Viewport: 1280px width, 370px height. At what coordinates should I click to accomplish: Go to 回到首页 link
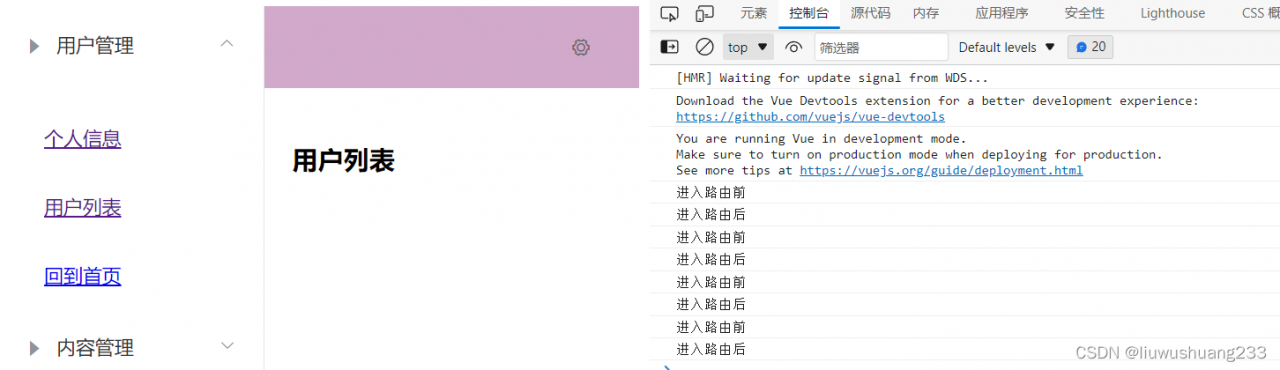click(x=83, y=276)
